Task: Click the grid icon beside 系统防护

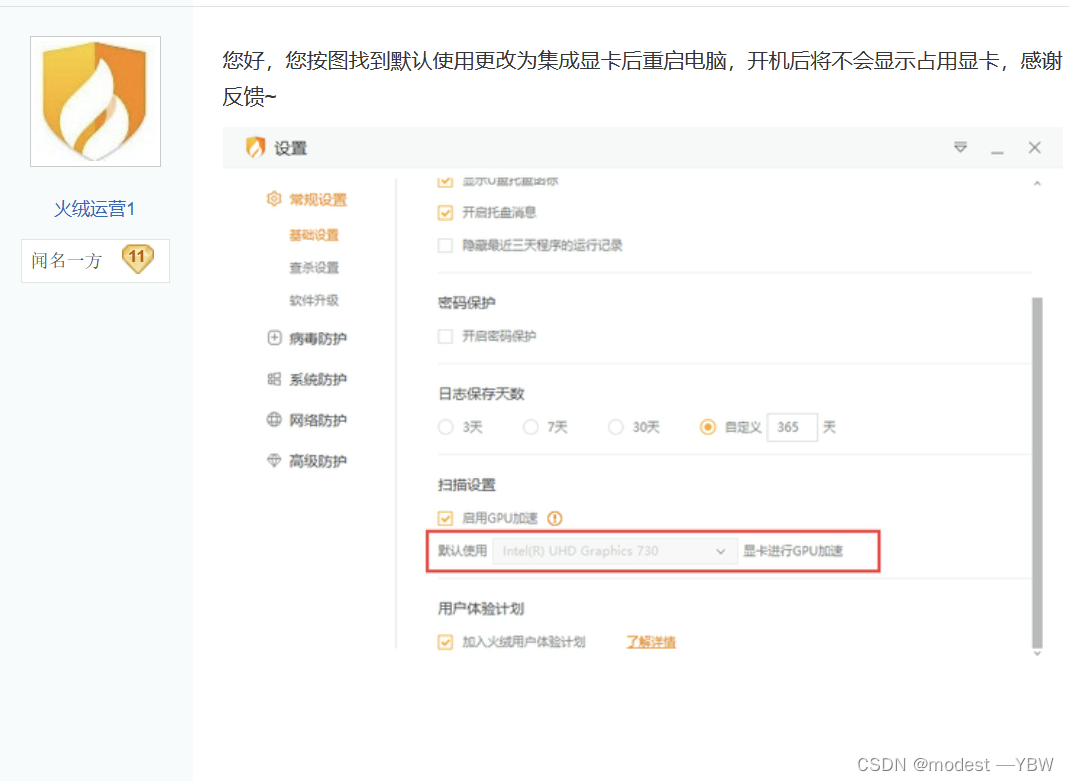Action: point(274,379)
